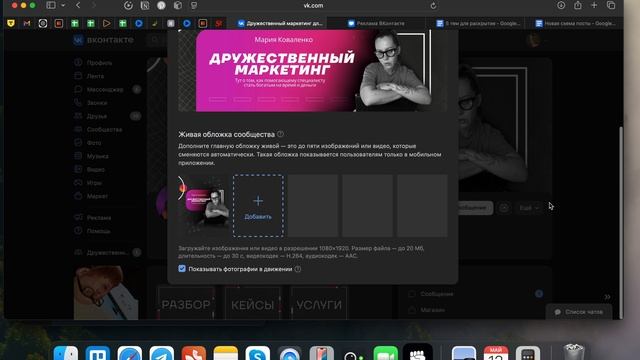Toggle Показывать фотографии в движении checkbox
This screenshot has height=360, width=640.
182,269
